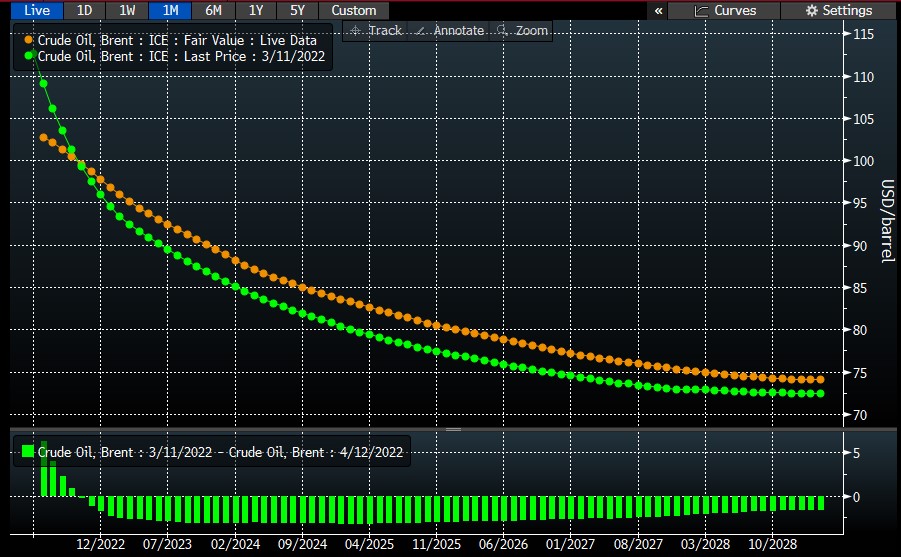The width and height of the screenshot is (901, 557).
Task: Select the 1D time range
Action: pyautogui.click(x=85, y=10)
